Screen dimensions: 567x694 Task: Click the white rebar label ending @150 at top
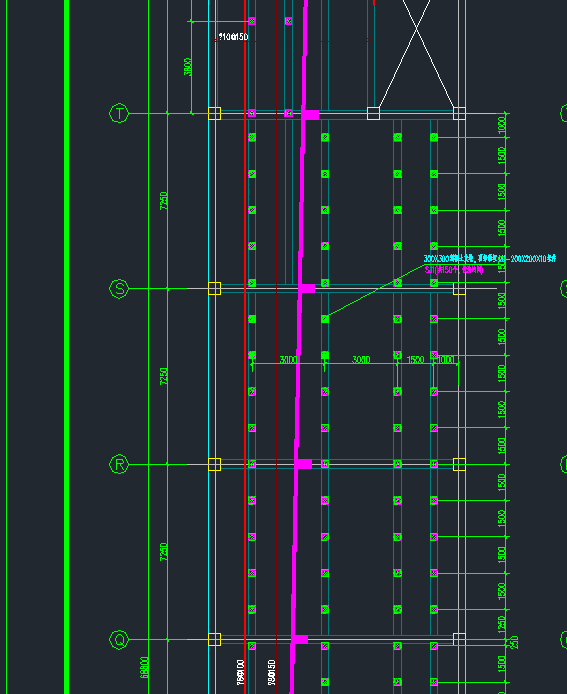233,37
